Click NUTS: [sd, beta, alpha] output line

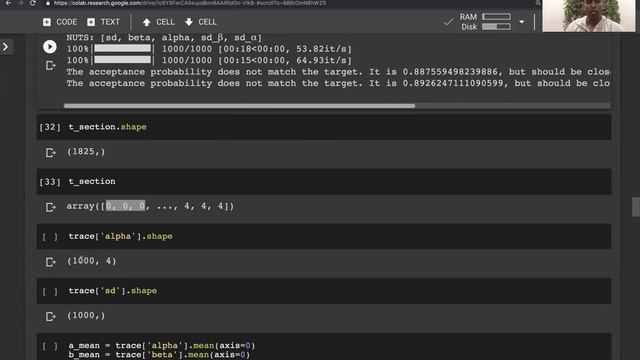[x=164, y=38]
